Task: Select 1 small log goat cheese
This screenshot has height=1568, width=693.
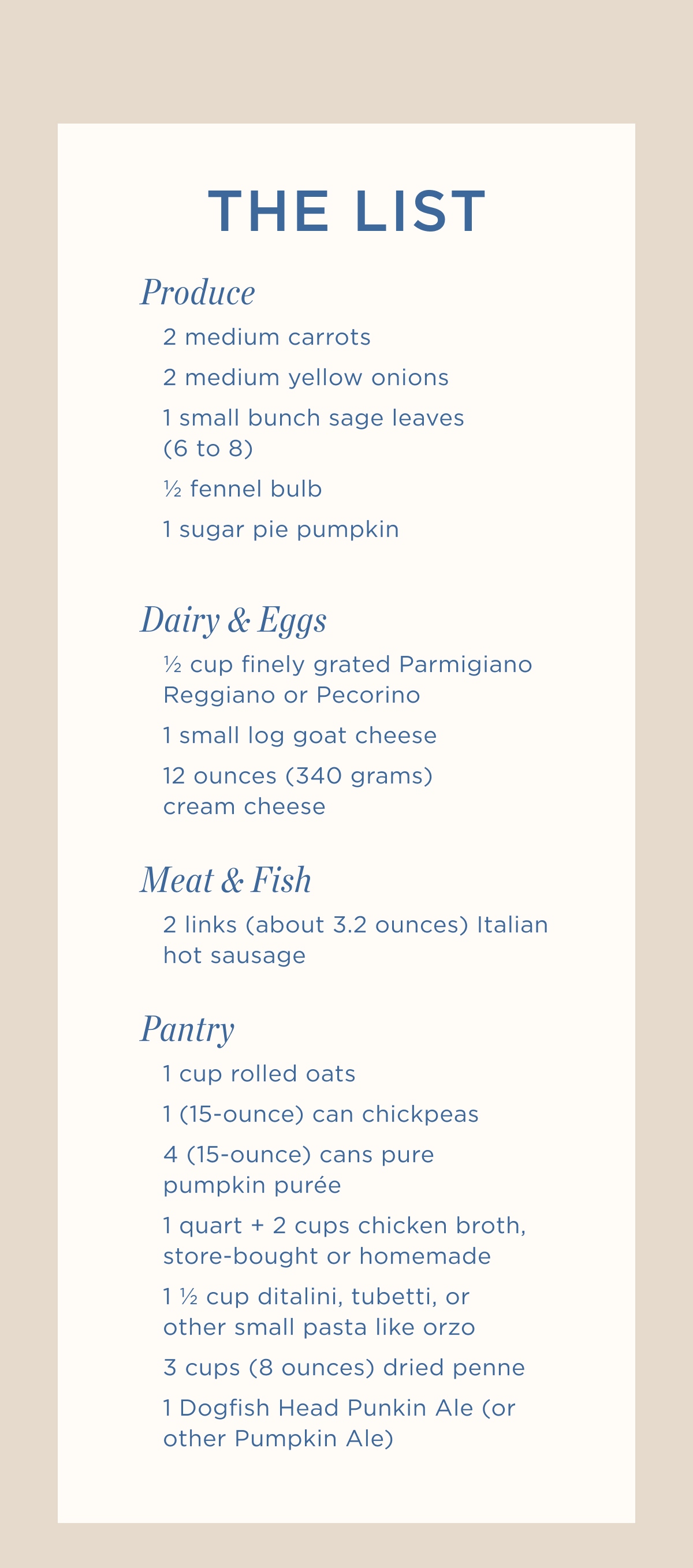Action: 300,736
